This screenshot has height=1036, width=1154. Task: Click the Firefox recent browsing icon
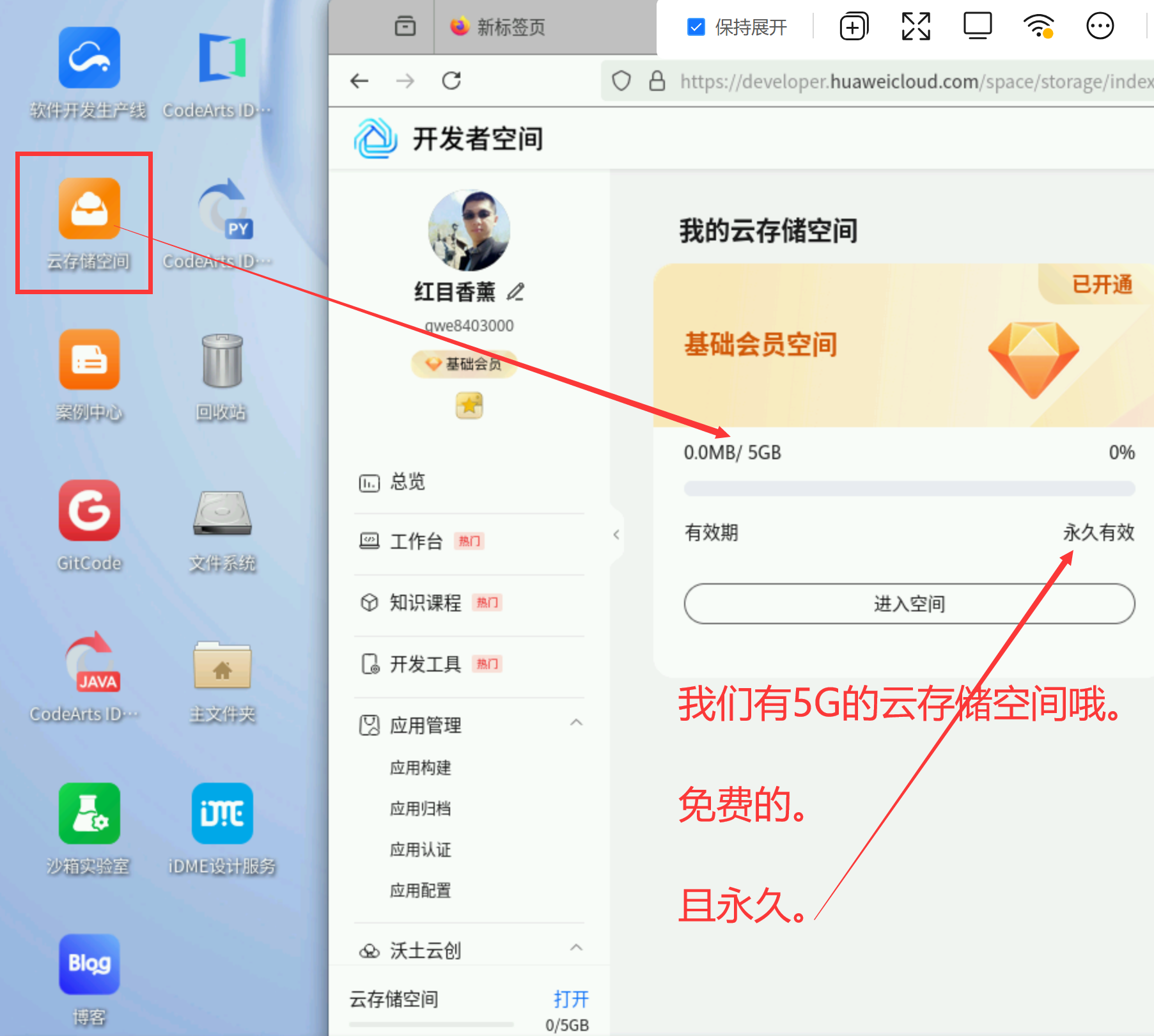click(x=405, y=26)
